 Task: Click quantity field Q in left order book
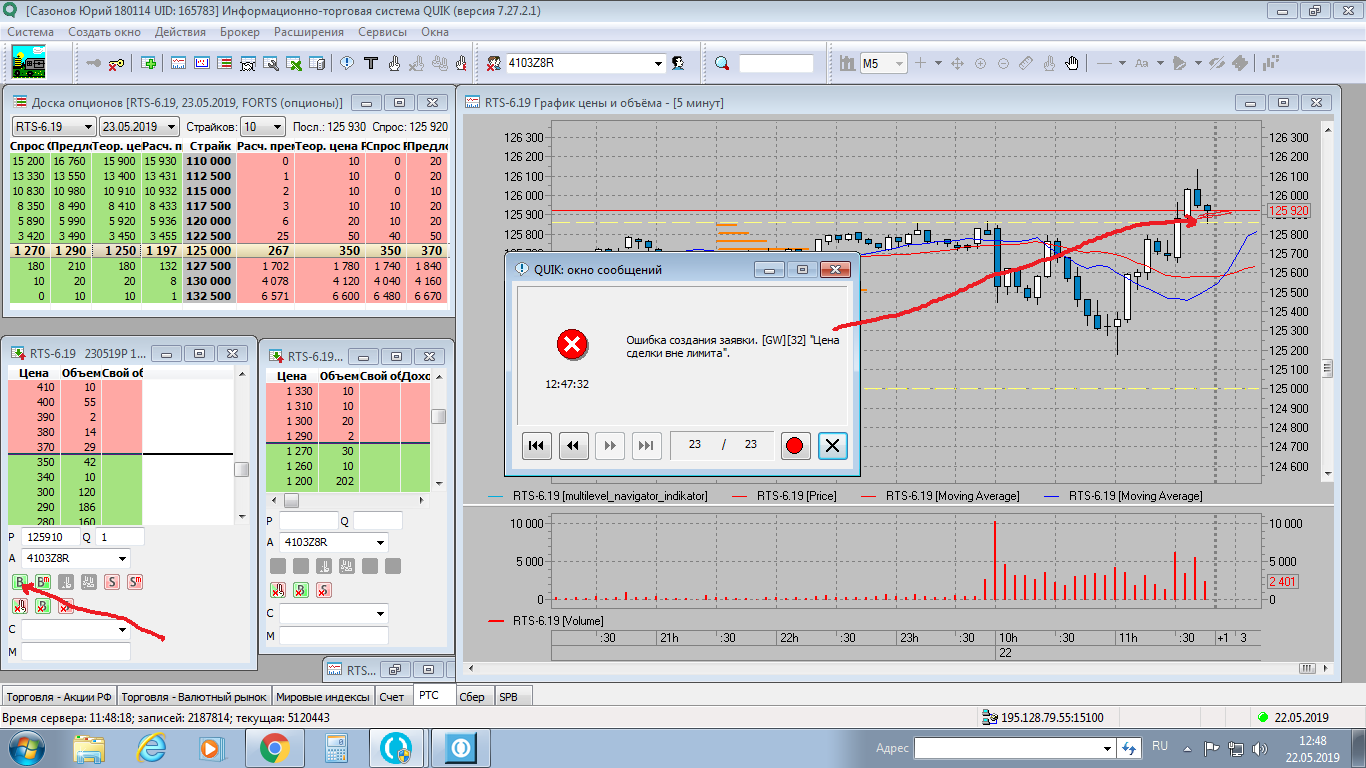click(120, 537)
